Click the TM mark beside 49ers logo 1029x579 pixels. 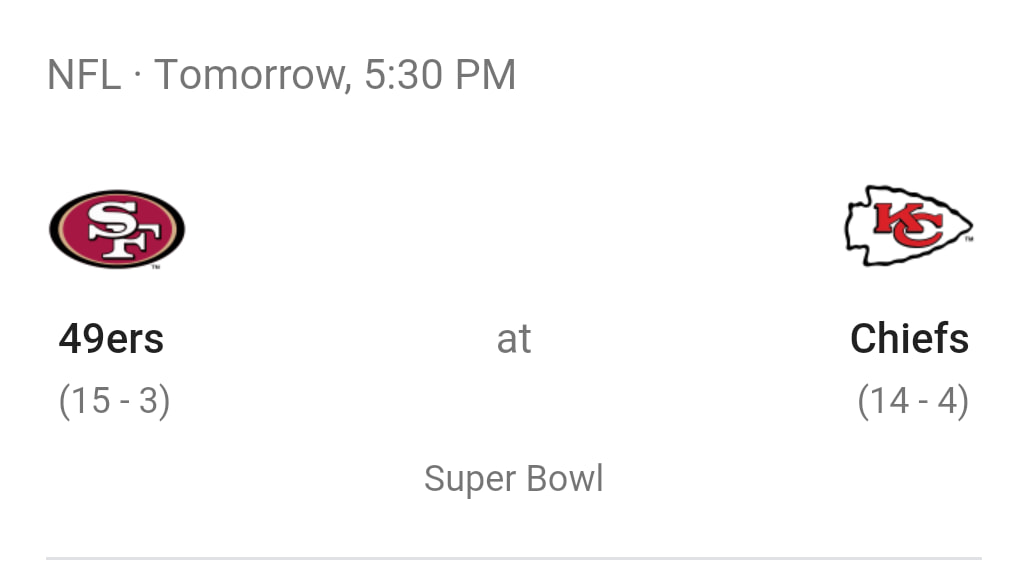tap(156, 267)
